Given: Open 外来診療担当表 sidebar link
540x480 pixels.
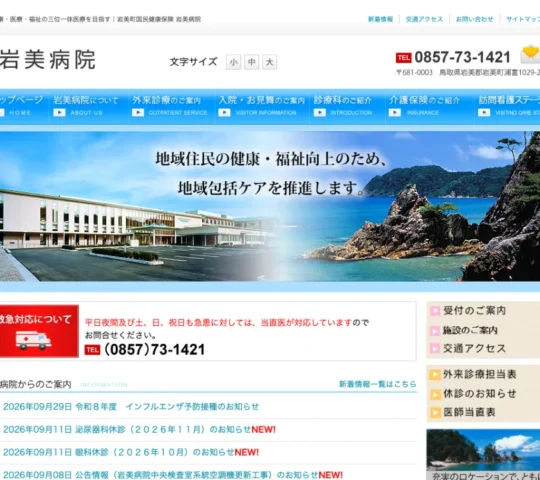Looking at the screenshot, I should coord(479,374).
